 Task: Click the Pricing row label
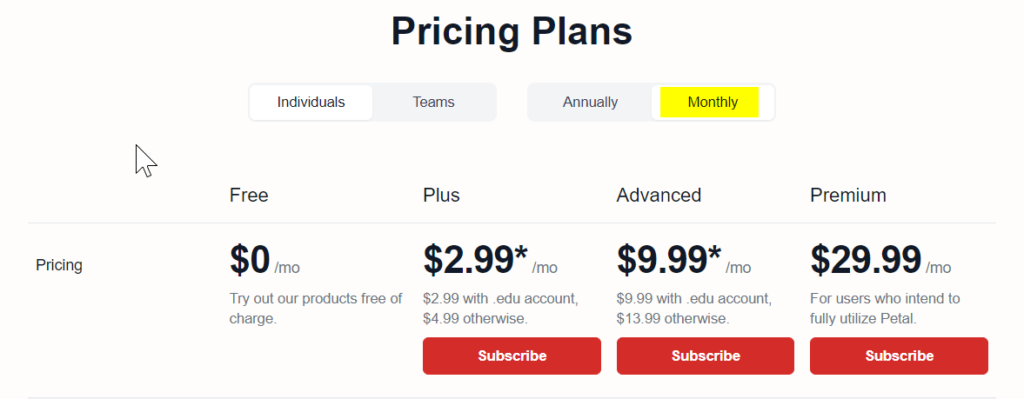click(x=59, y=265)
